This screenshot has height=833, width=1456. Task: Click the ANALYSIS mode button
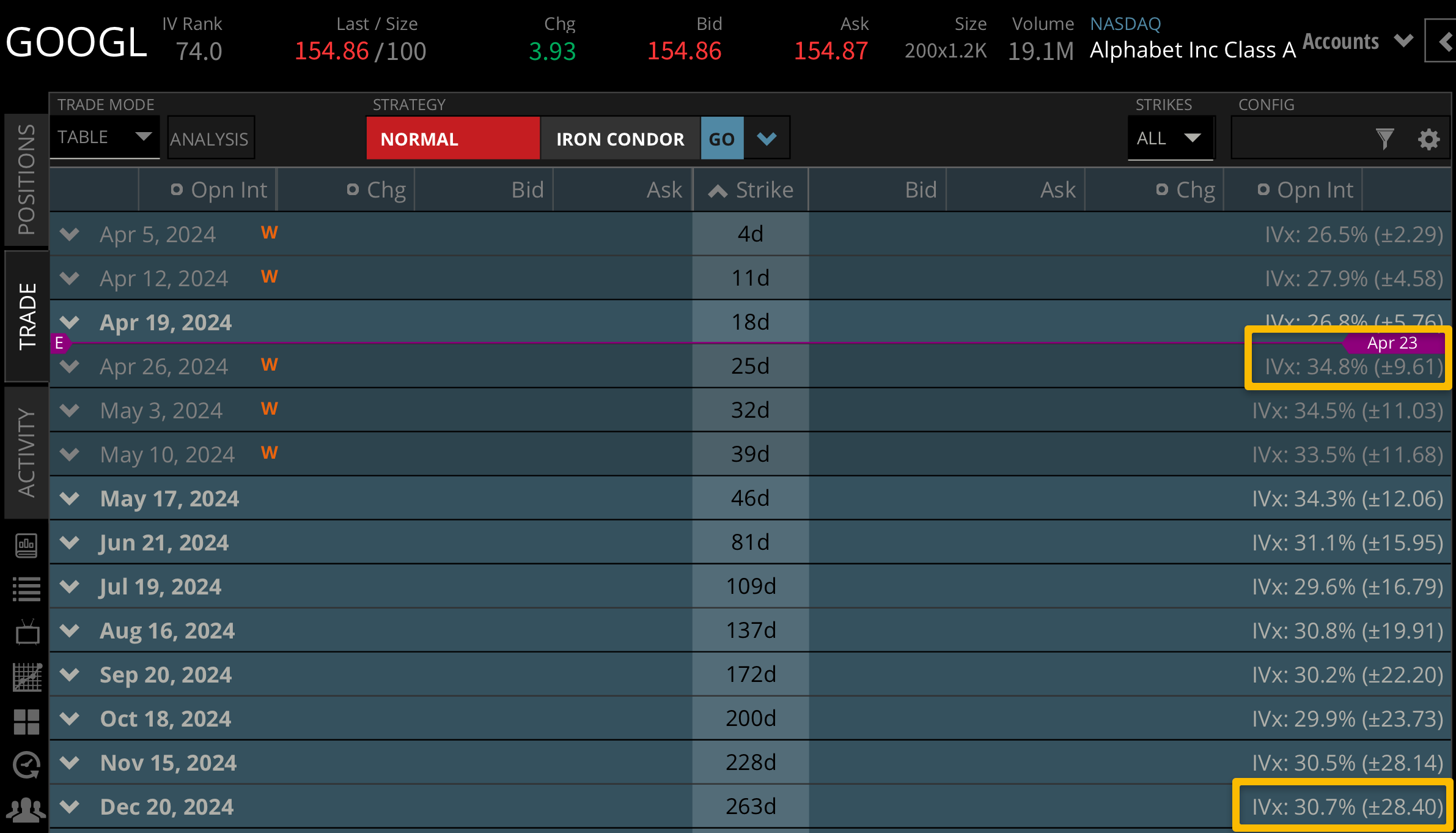point(210,139)
